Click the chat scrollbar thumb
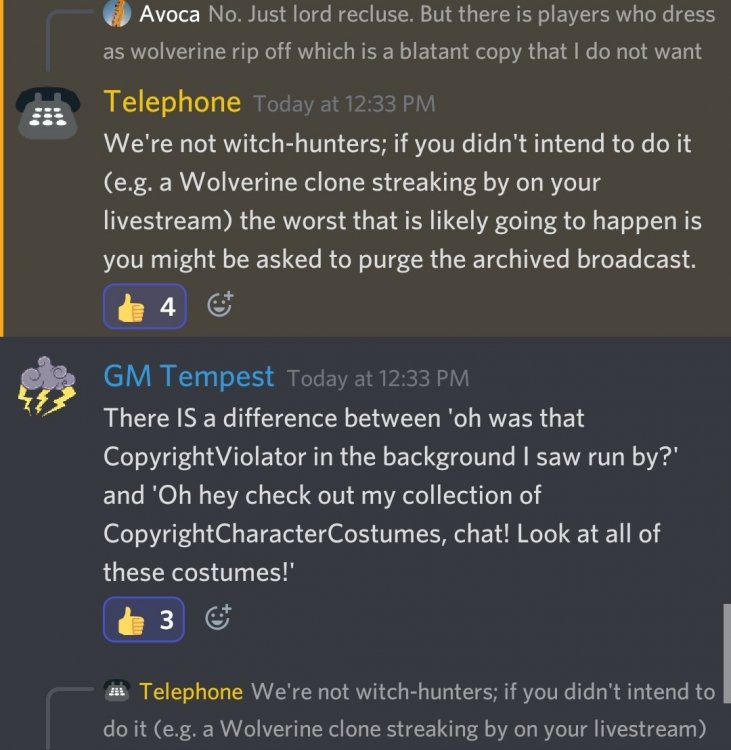Image resolution: width=731 pixels, height=750 pixels. pos(727,653)
